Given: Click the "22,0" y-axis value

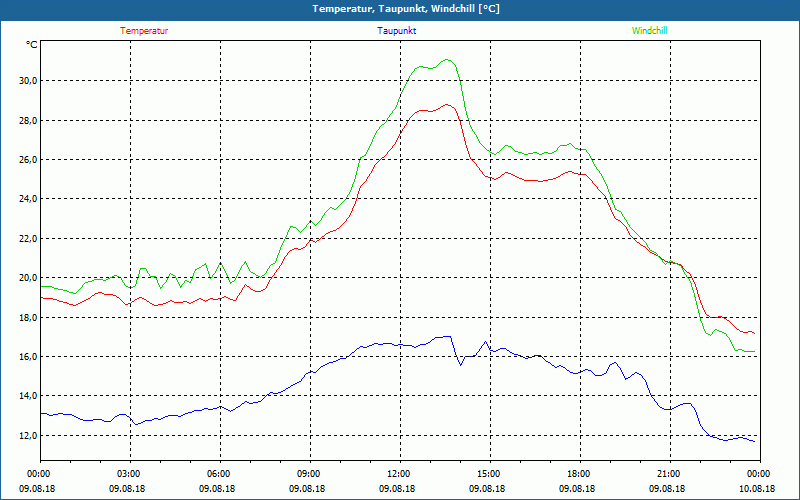Looking at the screenshot, I should point(28,238).
